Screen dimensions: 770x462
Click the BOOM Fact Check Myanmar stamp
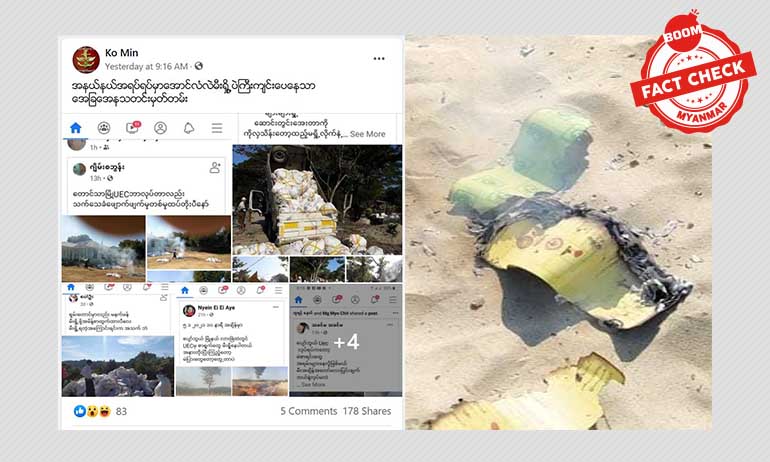pos(693,73)
